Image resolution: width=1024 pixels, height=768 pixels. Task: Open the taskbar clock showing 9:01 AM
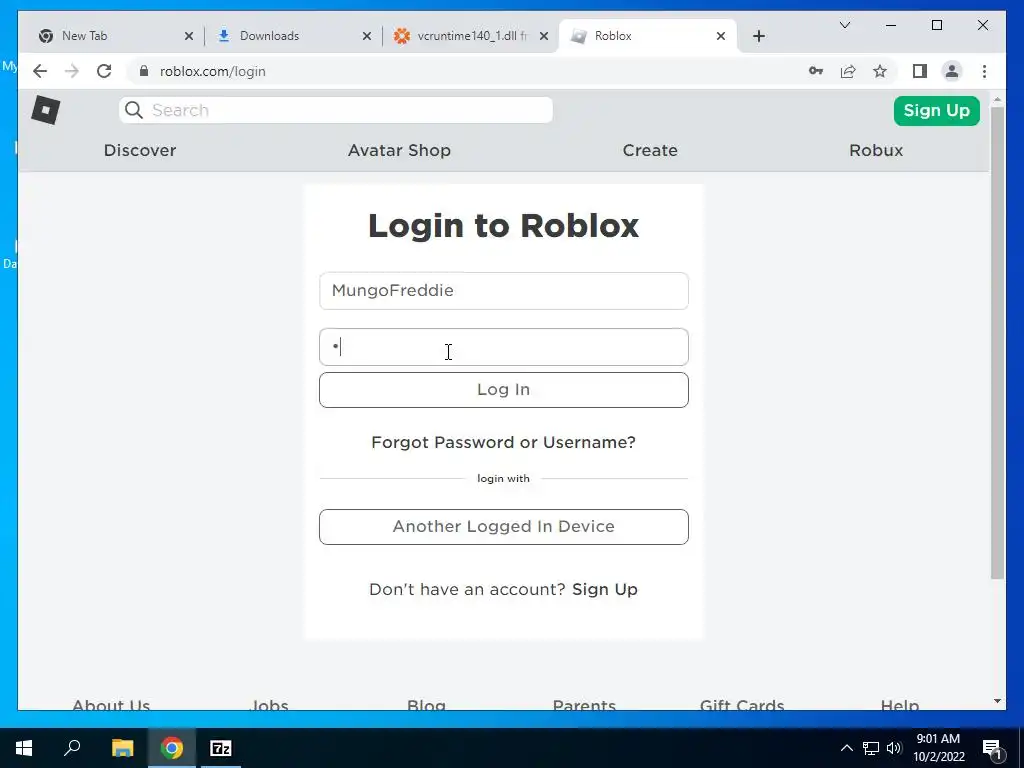938,748
